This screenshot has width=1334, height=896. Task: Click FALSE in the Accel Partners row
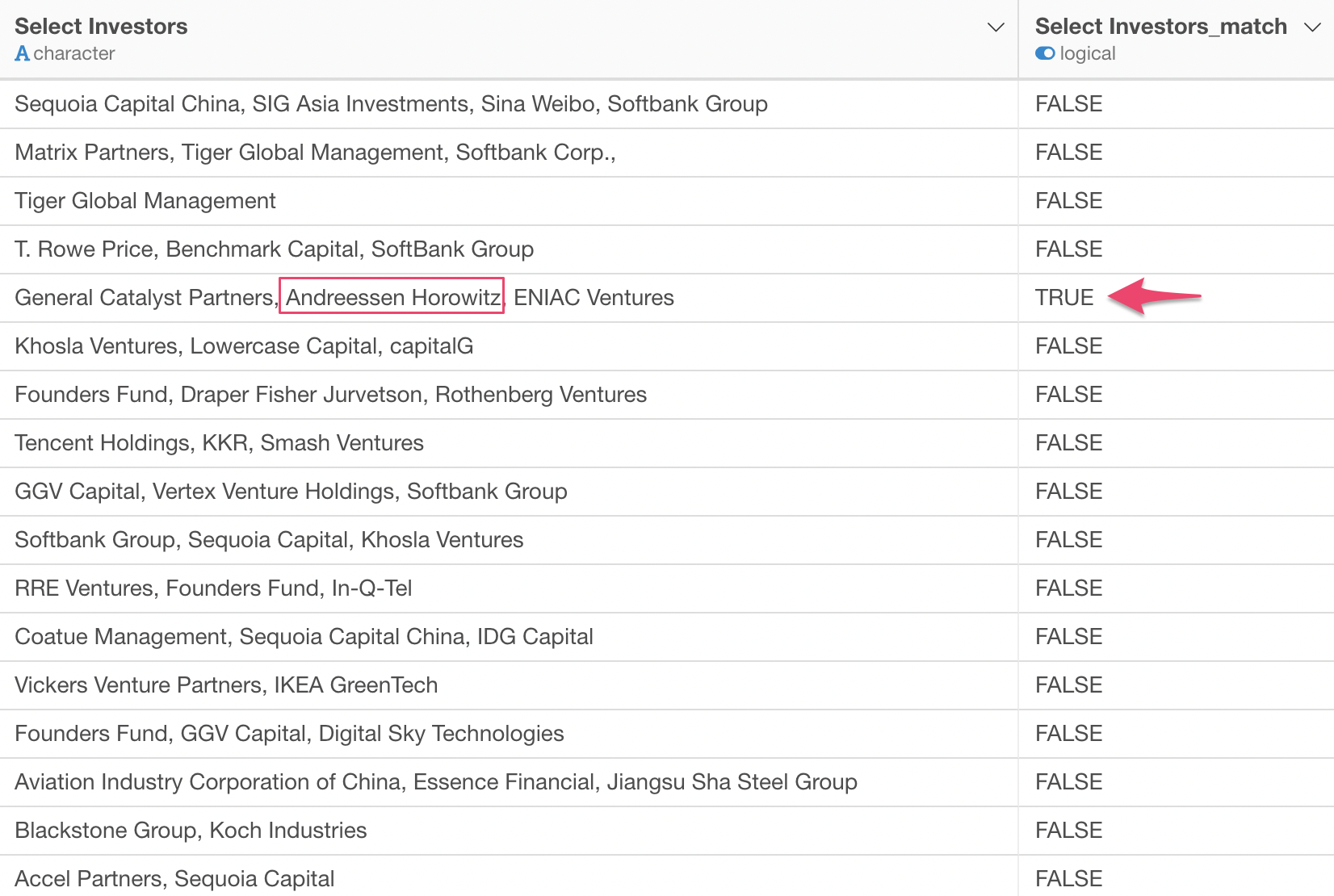[1068, 879]
